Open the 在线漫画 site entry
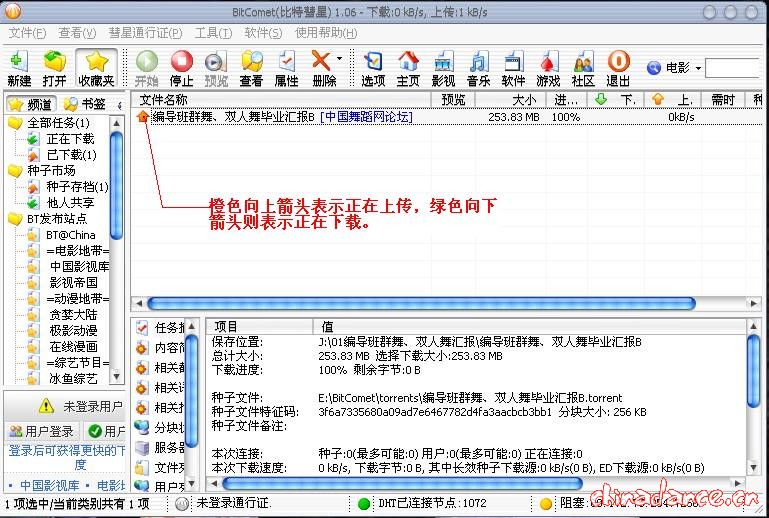Screen dimensions: 769x518 74,347
